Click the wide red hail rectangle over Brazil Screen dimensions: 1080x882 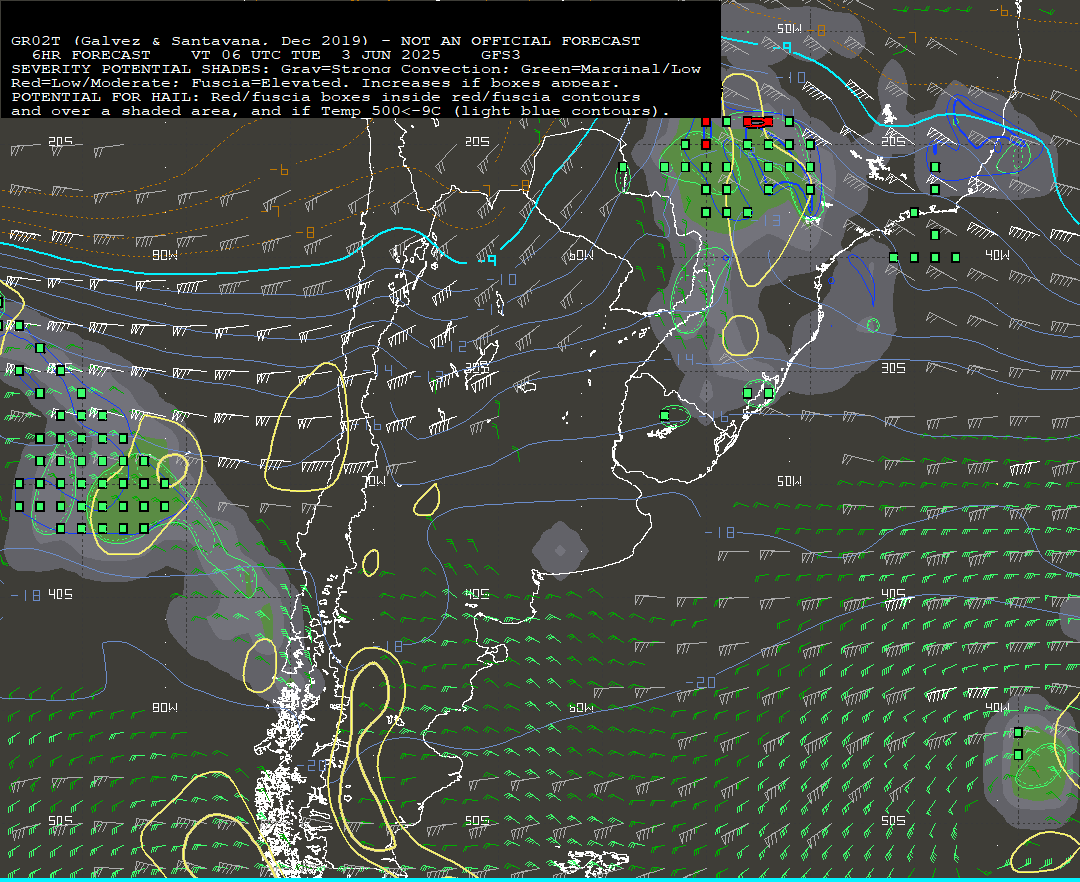click(x=758, y=122)
